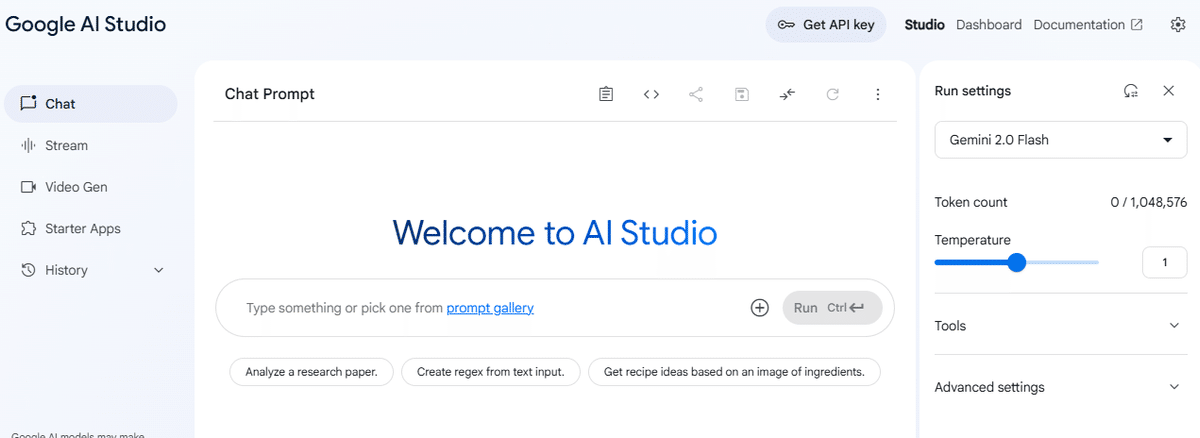Click the reset run settings icon
This screenshot has height=438, width=1200.
(x=1131, y=91)
